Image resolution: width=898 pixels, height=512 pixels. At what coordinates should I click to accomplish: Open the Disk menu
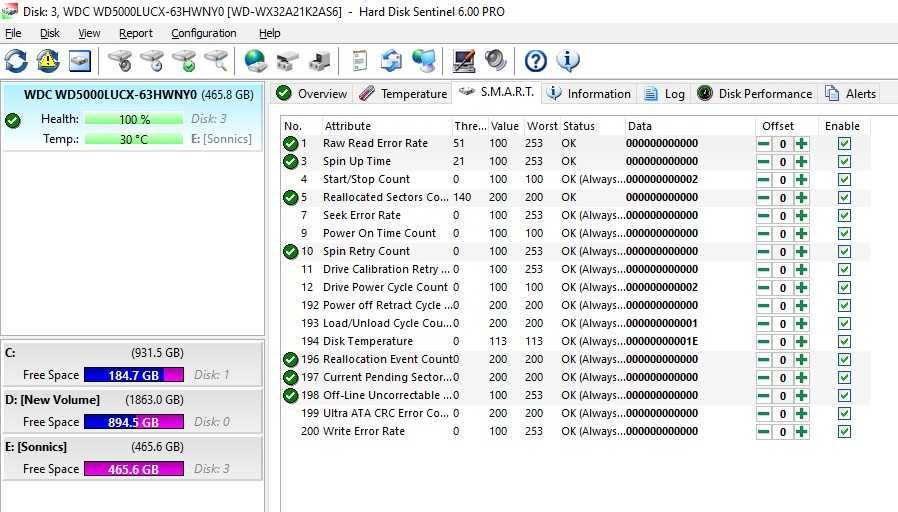[x=50, y=33]
